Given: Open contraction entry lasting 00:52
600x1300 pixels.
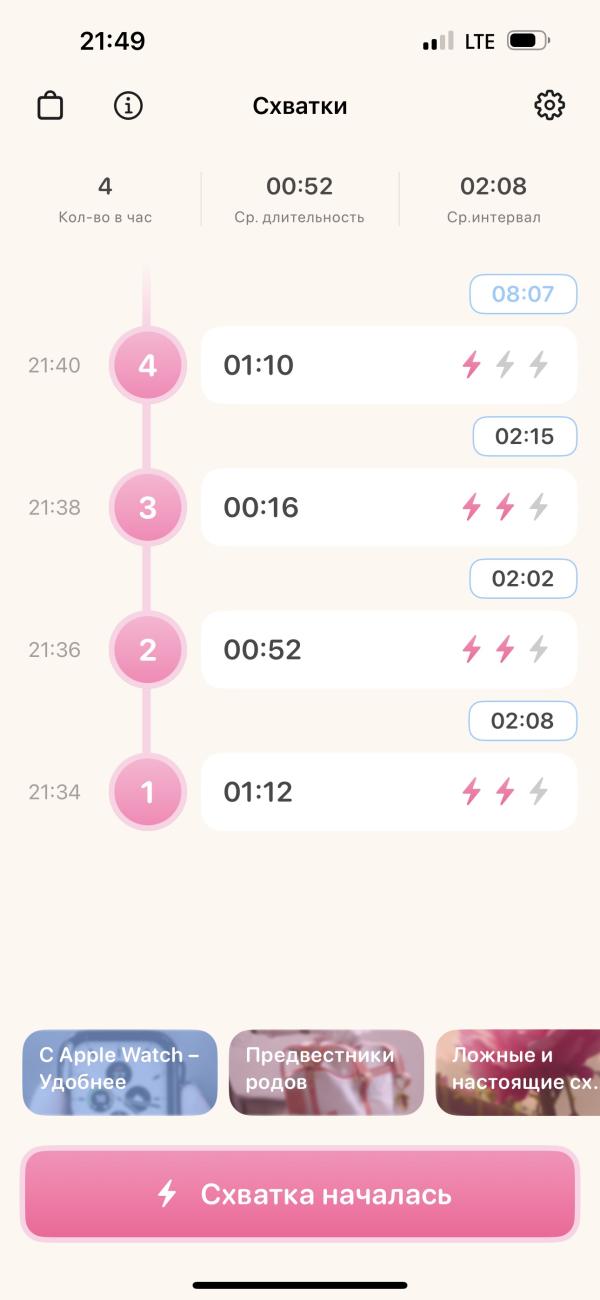Looking at the screenshot, I should pyautogui.click(x=389, y=650).
